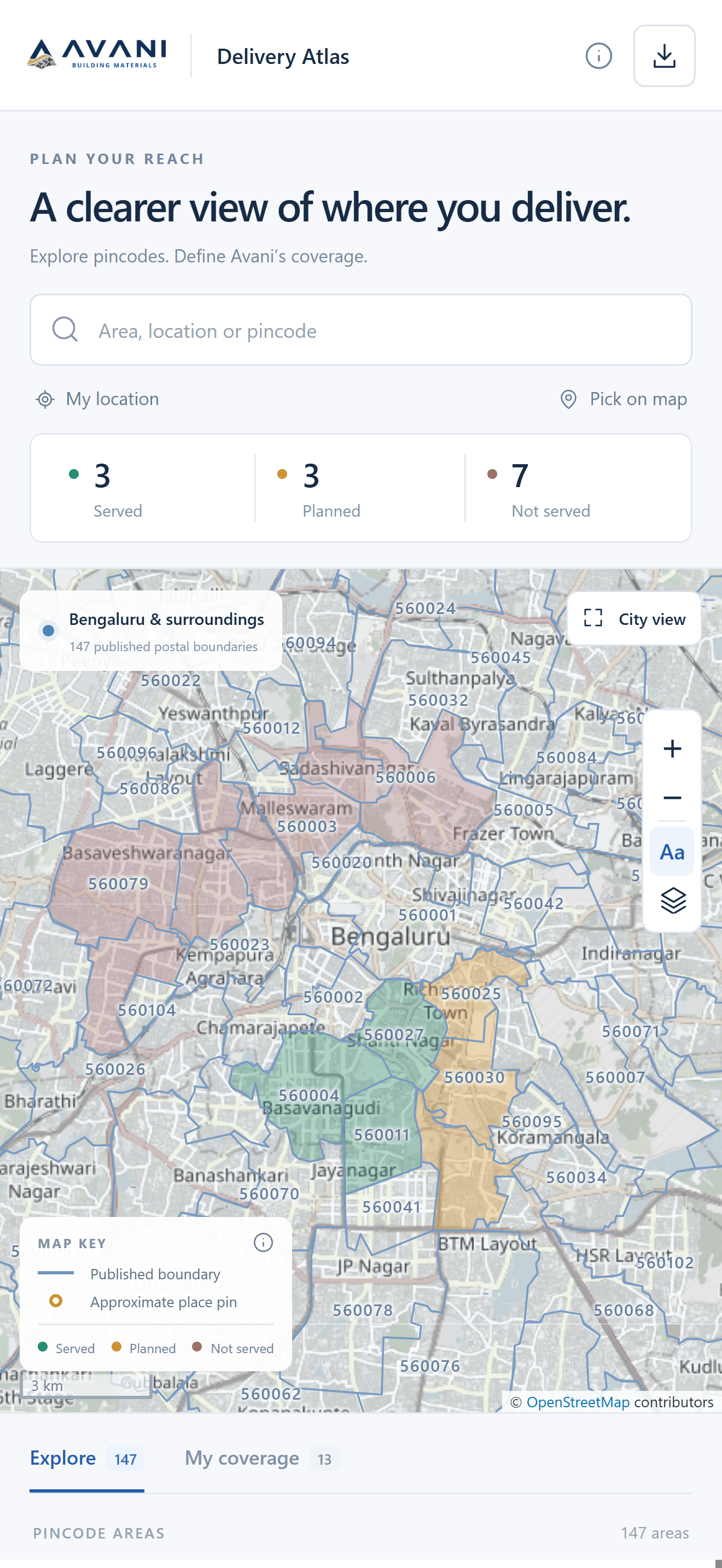Select pincode 560030 on the map
Screen dimensions: 722x1568
[x=474, y=1077]
